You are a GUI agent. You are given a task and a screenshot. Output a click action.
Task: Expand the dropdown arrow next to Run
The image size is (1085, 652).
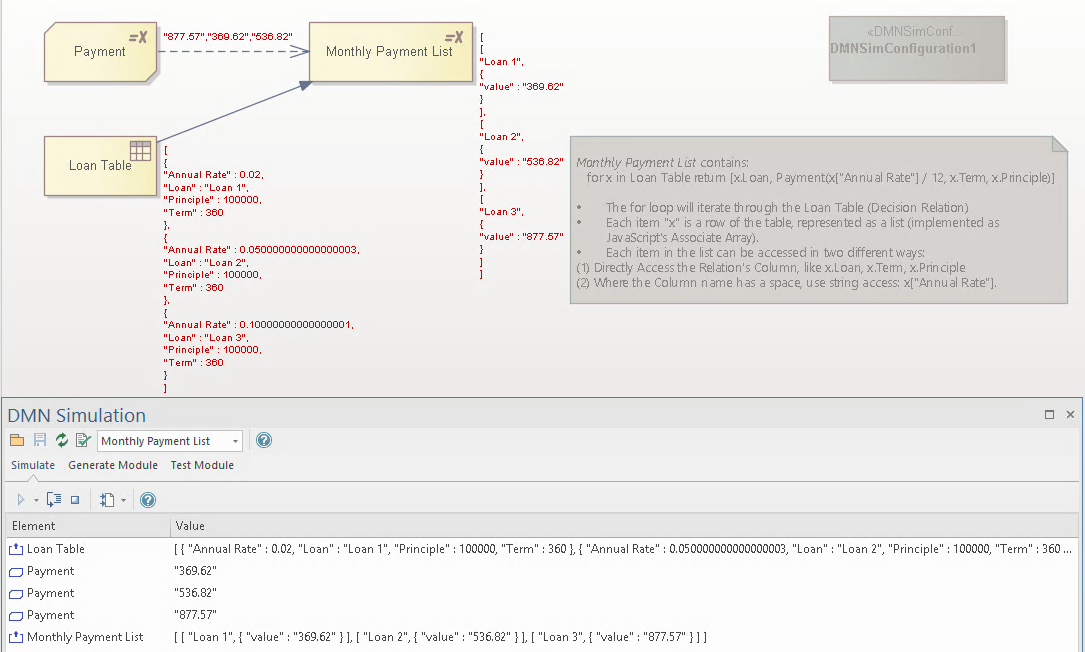[x=36, y=500]
